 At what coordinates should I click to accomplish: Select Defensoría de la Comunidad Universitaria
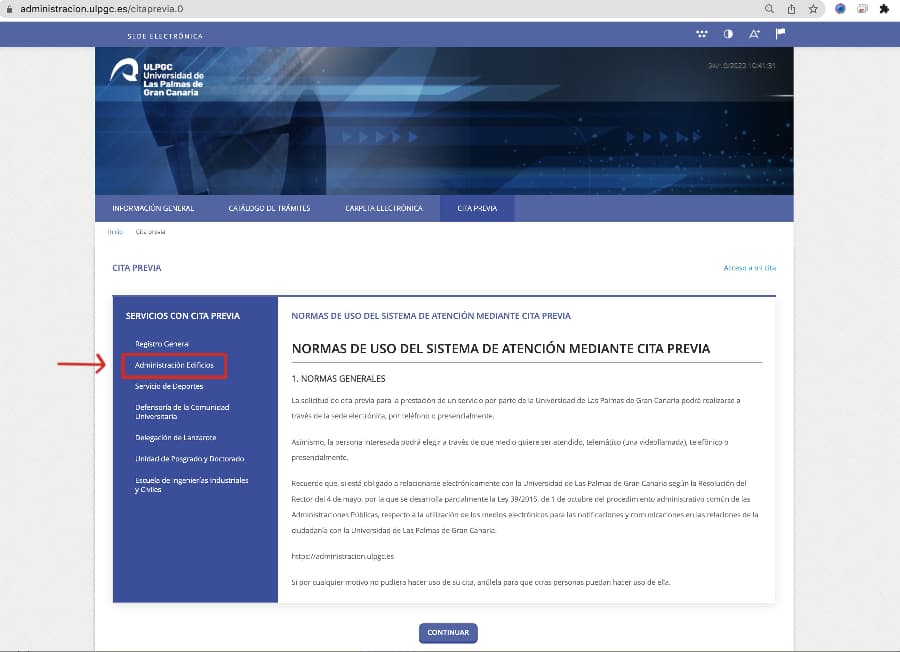[x=182, y=412]
